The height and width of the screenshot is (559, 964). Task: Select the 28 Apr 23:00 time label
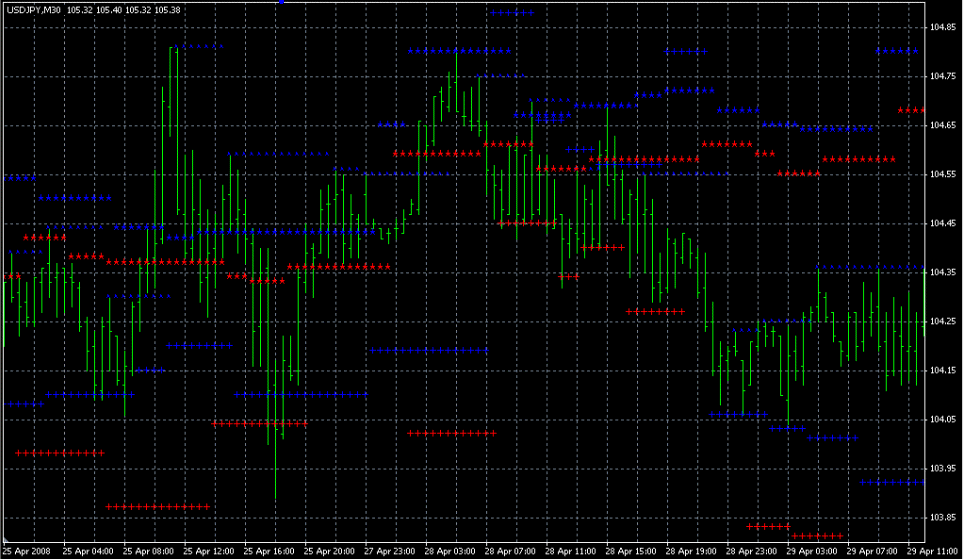pos(752,551)
